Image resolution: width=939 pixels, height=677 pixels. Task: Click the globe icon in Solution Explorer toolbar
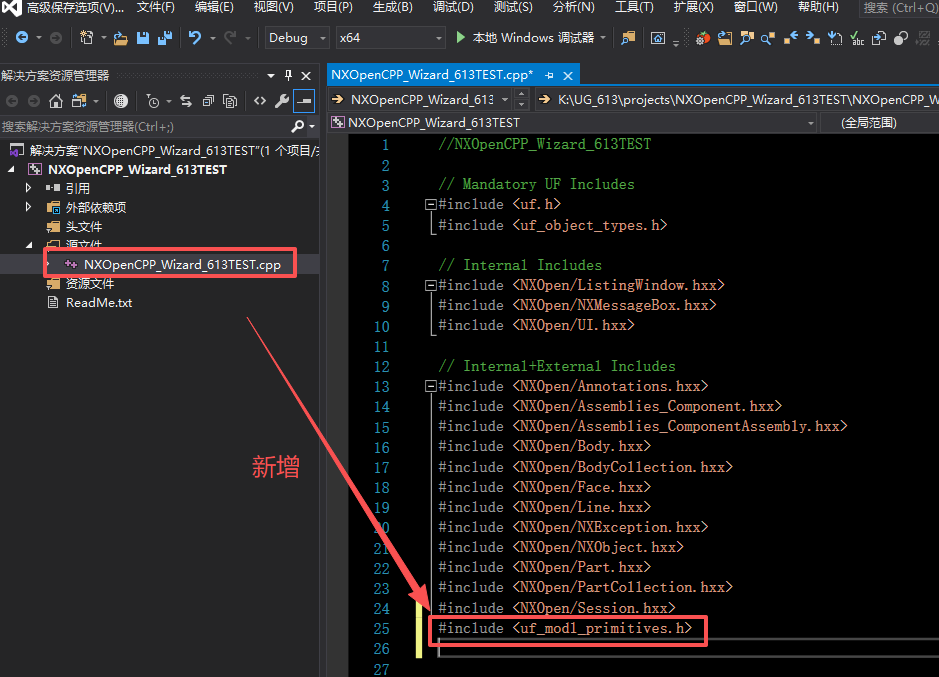tap(121, 101)
